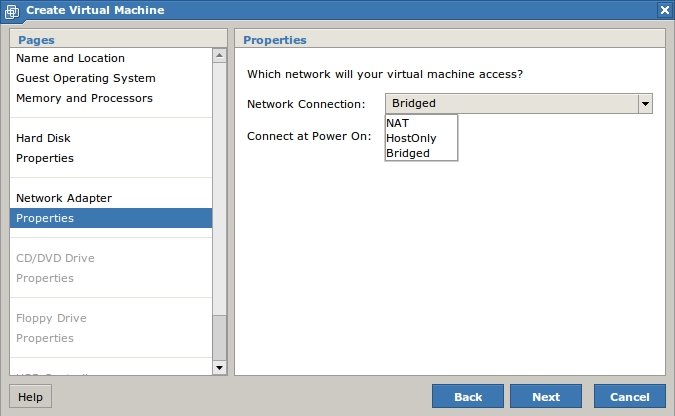Viewport: 675px width, 416px height.
Task: Go to Name and Location page
Action: click(111, 58)
